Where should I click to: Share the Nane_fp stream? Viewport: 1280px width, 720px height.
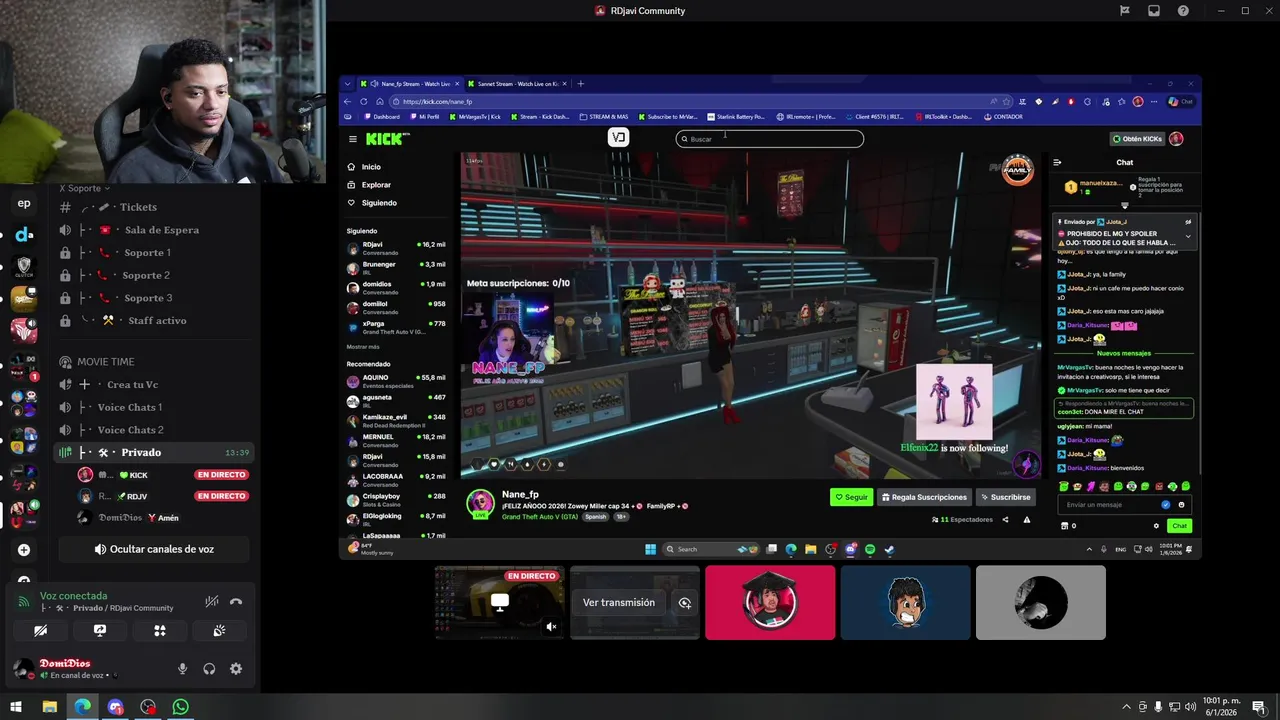point(1005,520)
